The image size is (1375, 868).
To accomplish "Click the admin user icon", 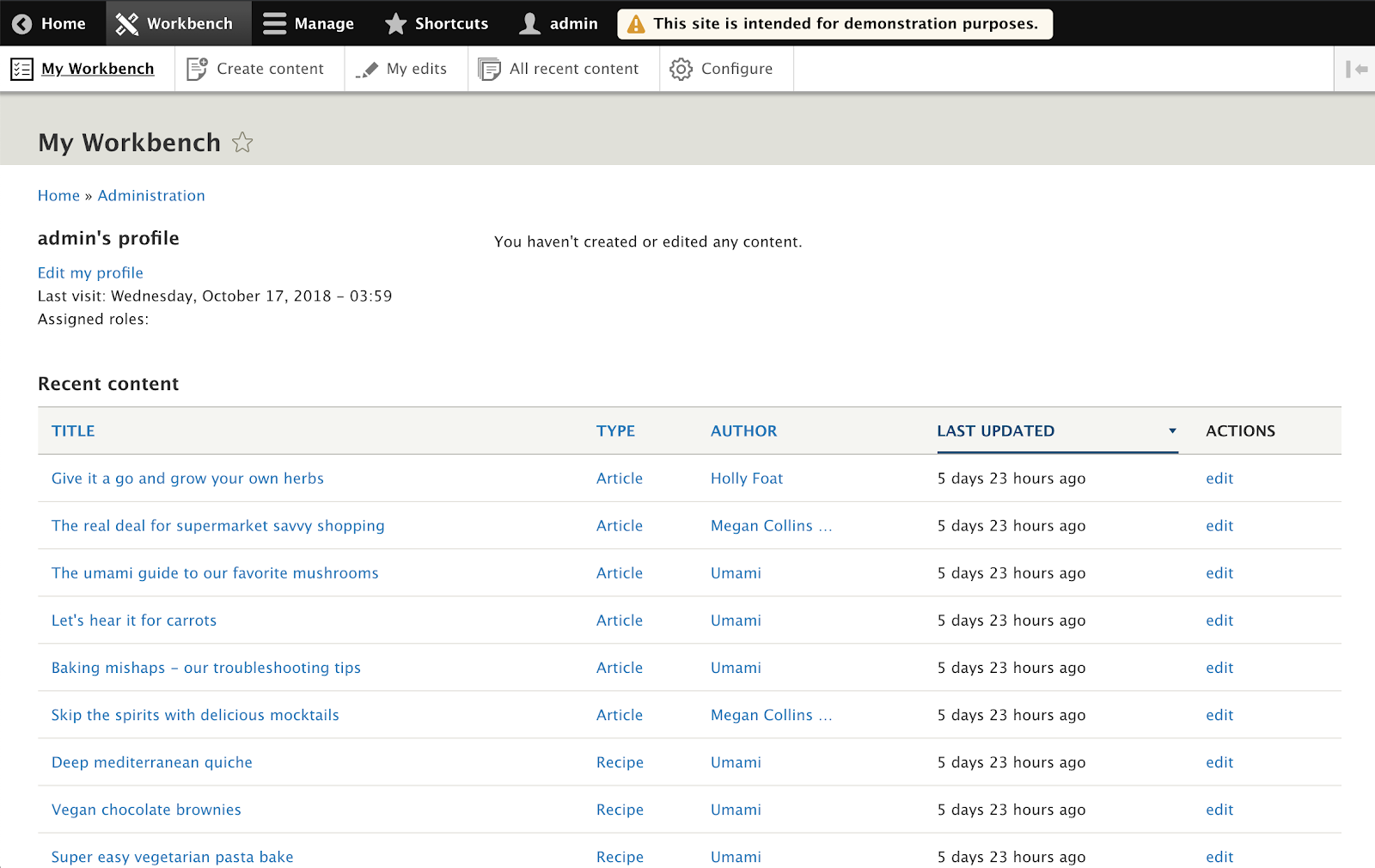I will point(530,24).
